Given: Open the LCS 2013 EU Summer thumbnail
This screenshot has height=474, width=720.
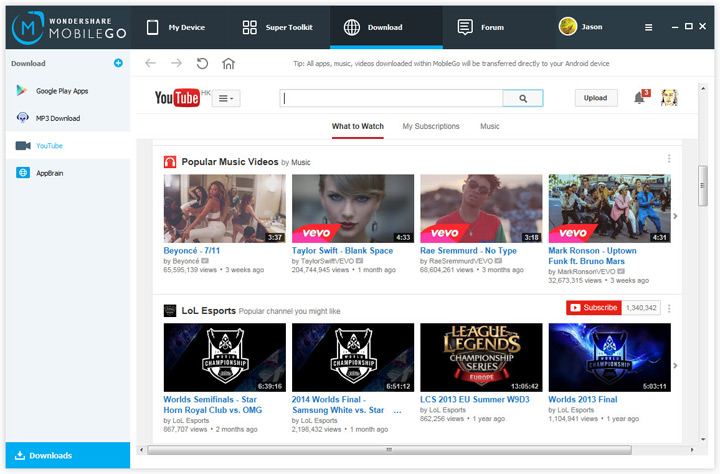Looking at the screenshot, I should click(x=481, y=357).
